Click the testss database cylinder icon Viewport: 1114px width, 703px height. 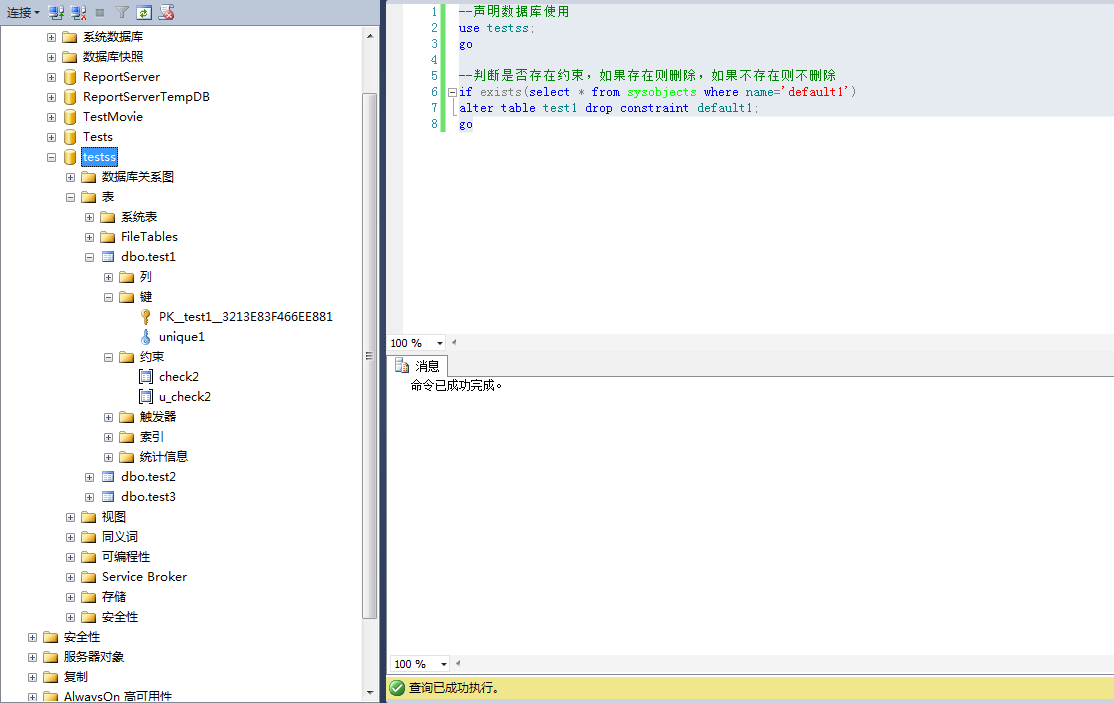[70, 157]
